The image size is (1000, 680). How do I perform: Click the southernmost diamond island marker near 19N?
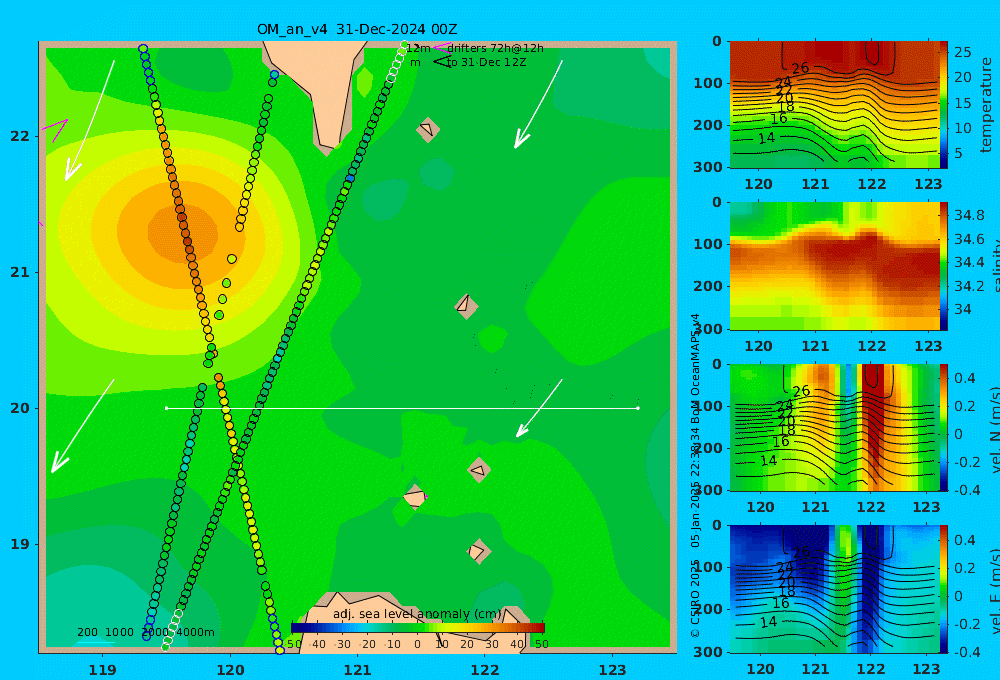click(478, 551)
